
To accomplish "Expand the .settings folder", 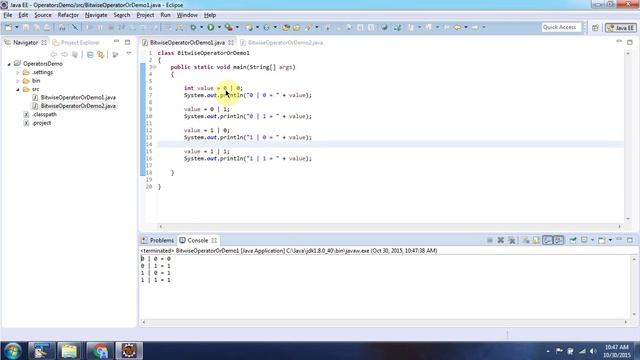I will [18, 73].
